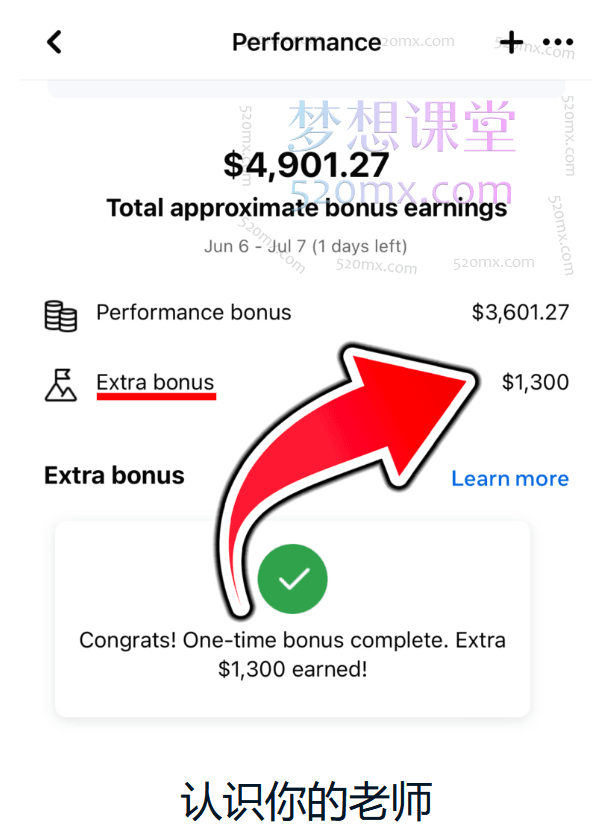613x834 pixels.
Task: Select the underlined Extra bonus label
Action: coord(155,382)
